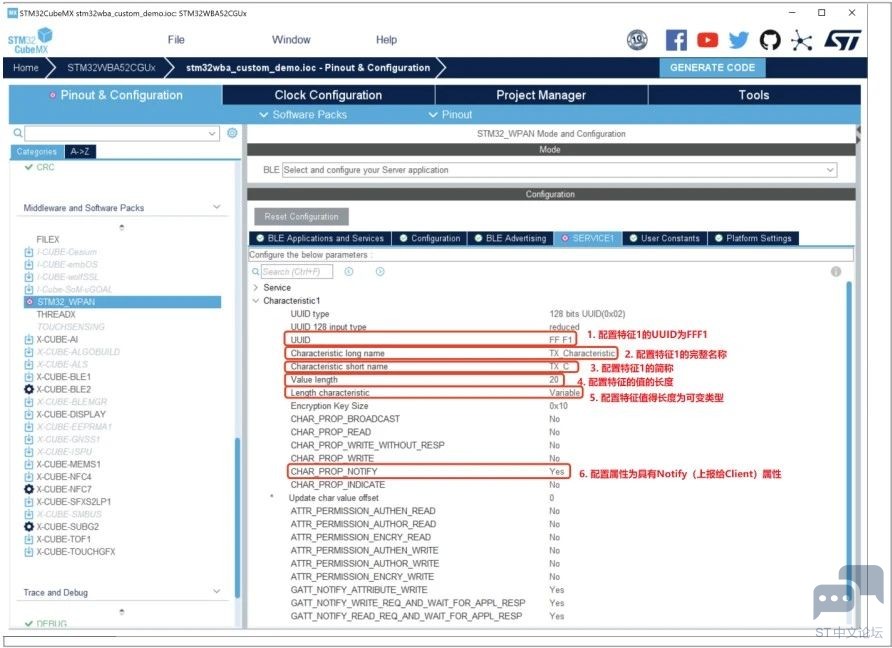Collapse the Characteristic1 tree node
Image resolution: width=892 pixels, height=648 pixels.
(x=255, y=300)
